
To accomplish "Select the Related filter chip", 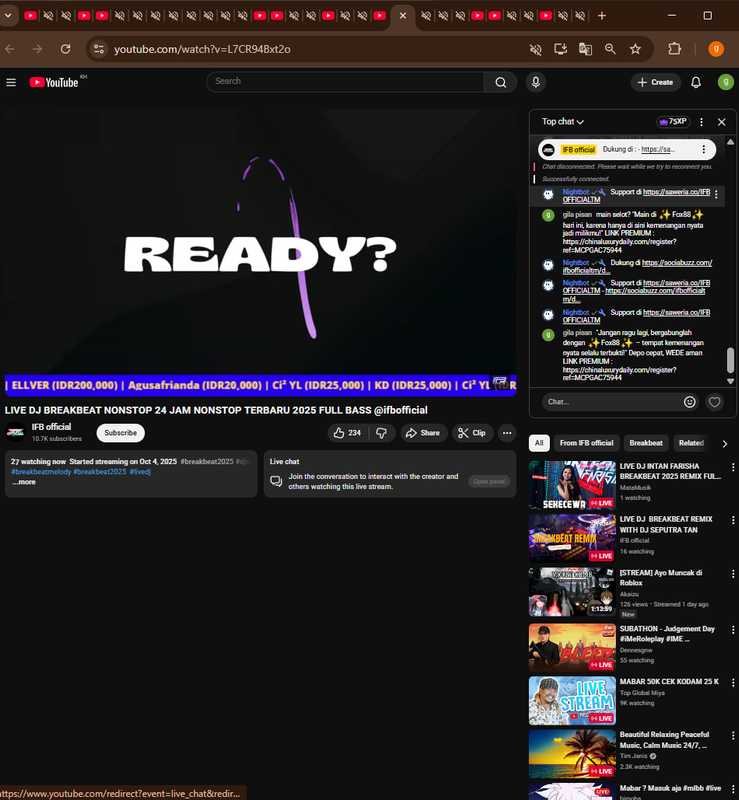I will [x=691, y=443].
